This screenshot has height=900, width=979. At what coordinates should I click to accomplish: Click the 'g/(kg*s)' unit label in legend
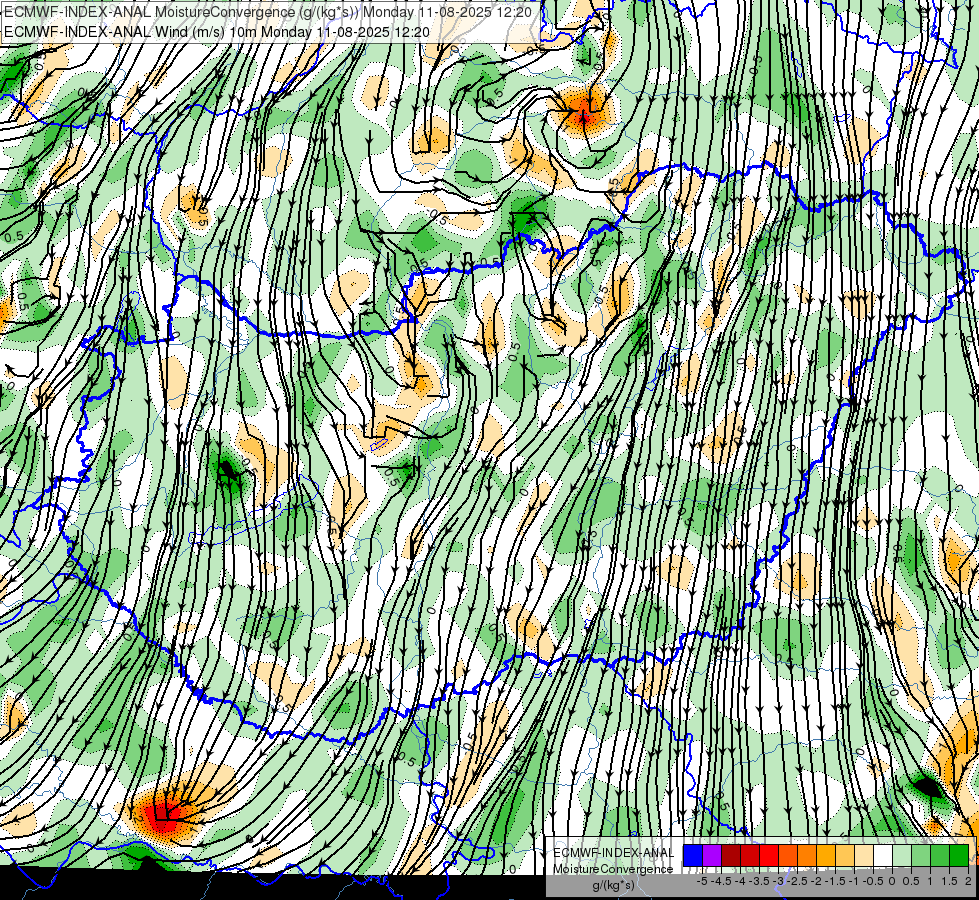(x=613, y=885)
